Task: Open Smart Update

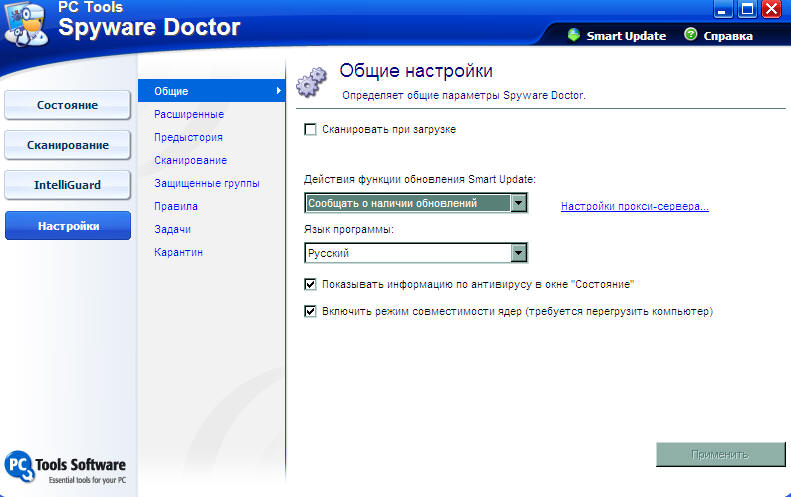Action: pyautogui.click(x=626, y=36)
